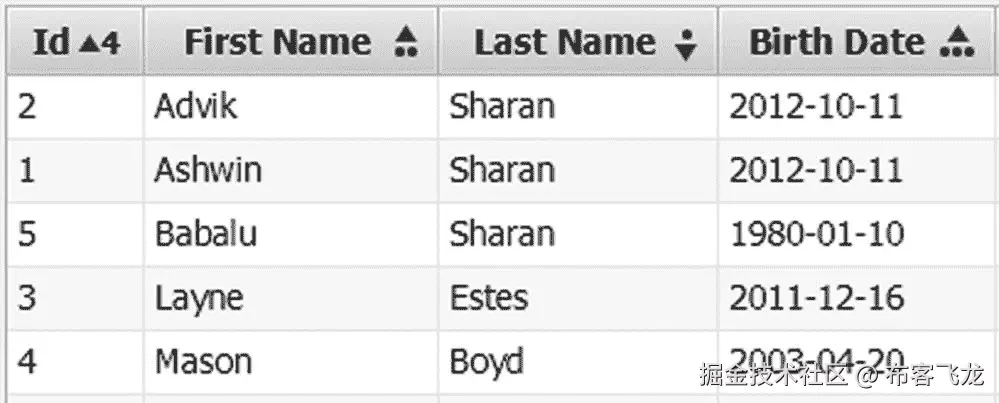Sort by the Birth Date column header
This screenshot has height=403, width=999.
click(x=858, y=41)
